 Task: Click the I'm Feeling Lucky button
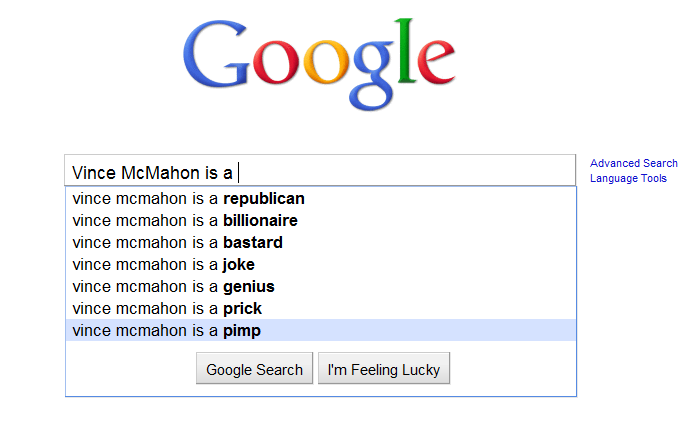point(385,369)
